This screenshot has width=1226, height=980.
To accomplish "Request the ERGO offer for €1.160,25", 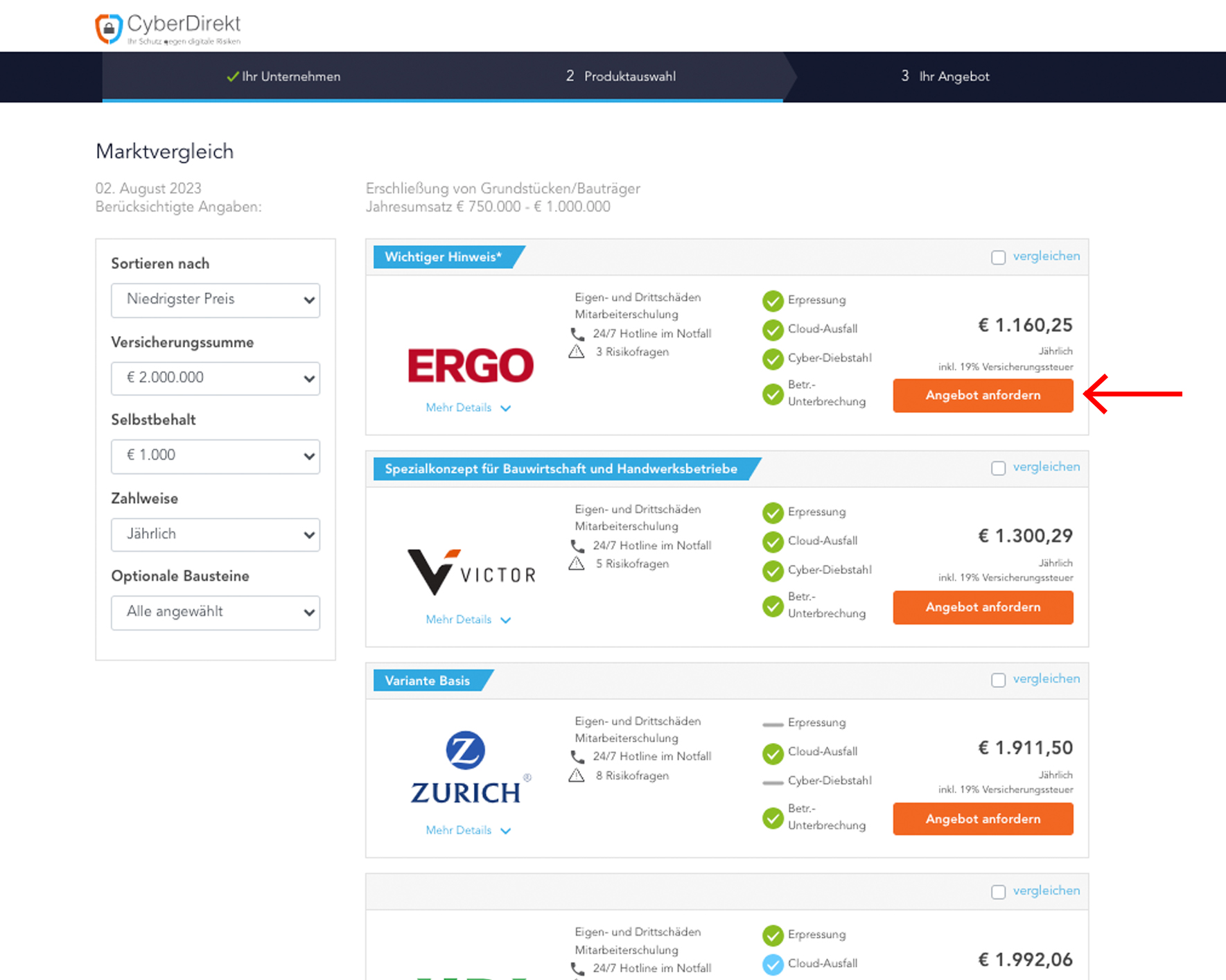I will pyautogui.click(x=983, y=395).
